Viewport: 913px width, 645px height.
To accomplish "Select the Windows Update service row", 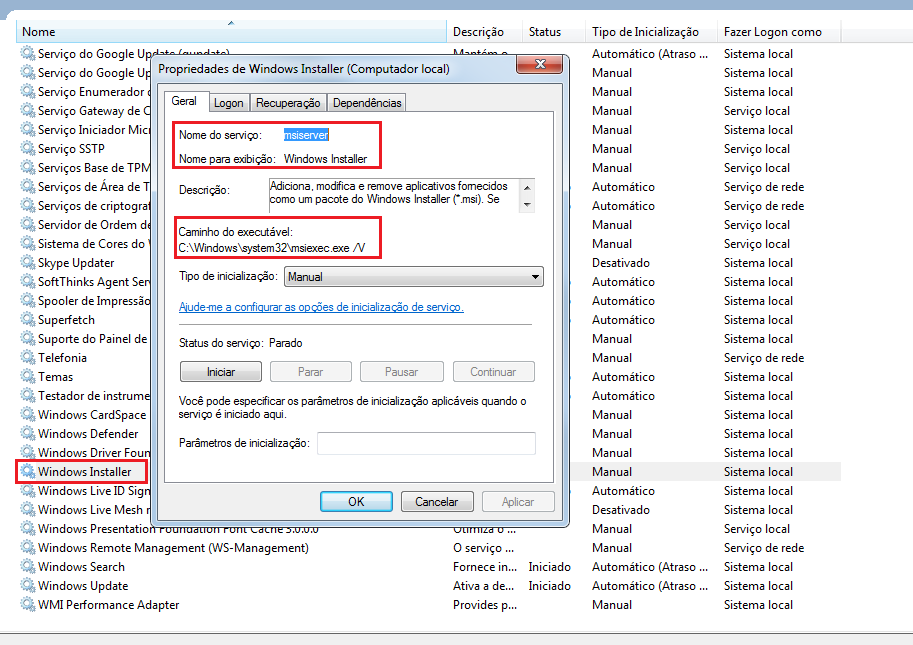I will point(429,586).
